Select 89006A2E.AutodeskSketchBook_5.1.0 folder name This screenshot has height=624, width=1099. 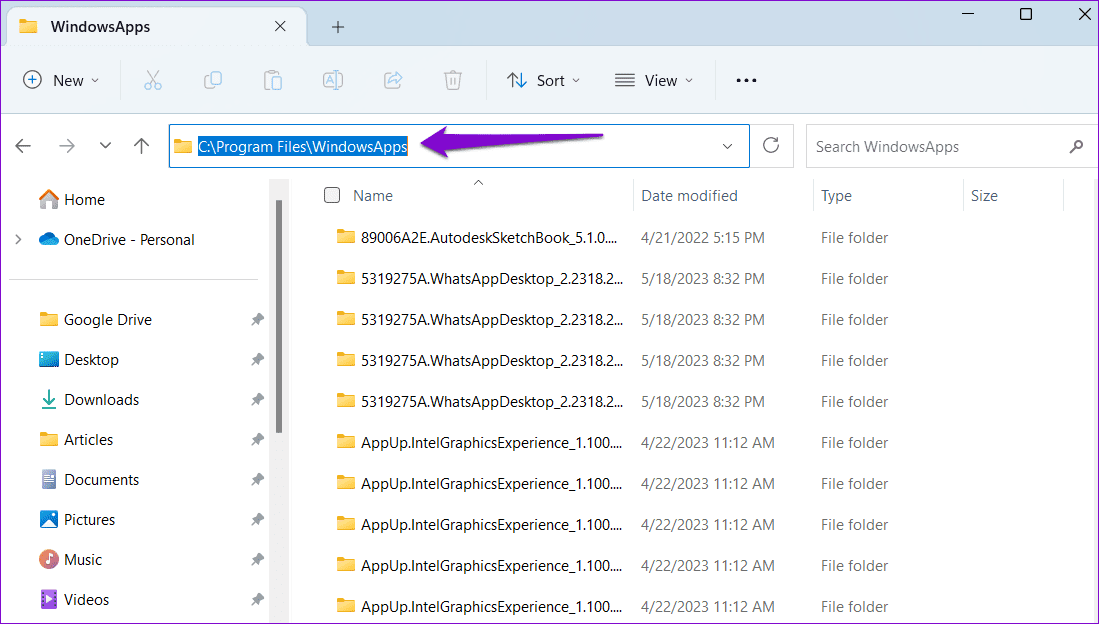click(x=489, y=238)
